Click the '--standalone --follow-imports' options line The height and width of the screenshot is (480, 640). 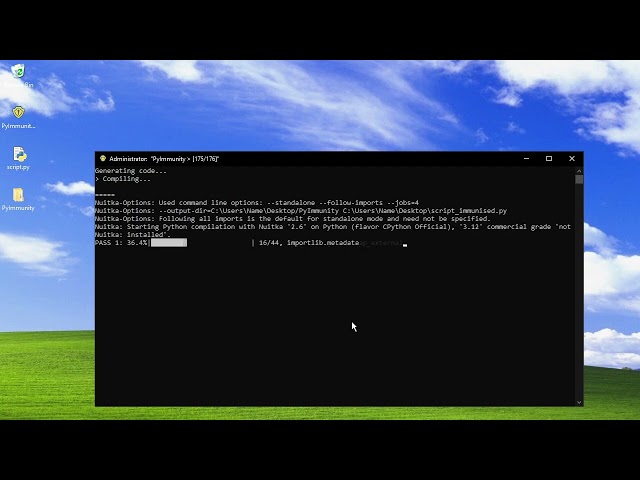coord(257,202)
